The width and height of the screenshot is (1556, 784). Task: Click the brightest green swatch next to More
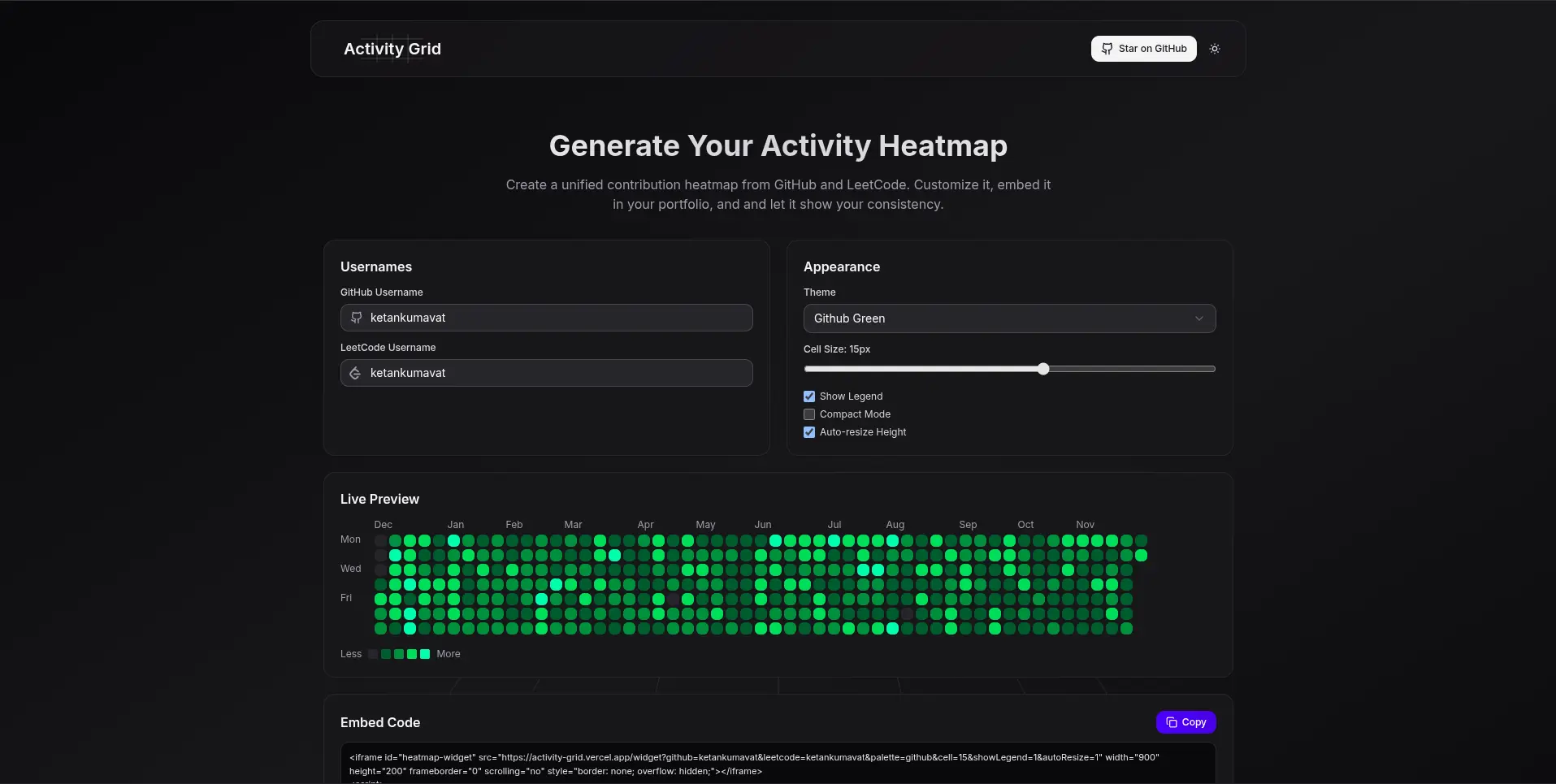(426, 654)
